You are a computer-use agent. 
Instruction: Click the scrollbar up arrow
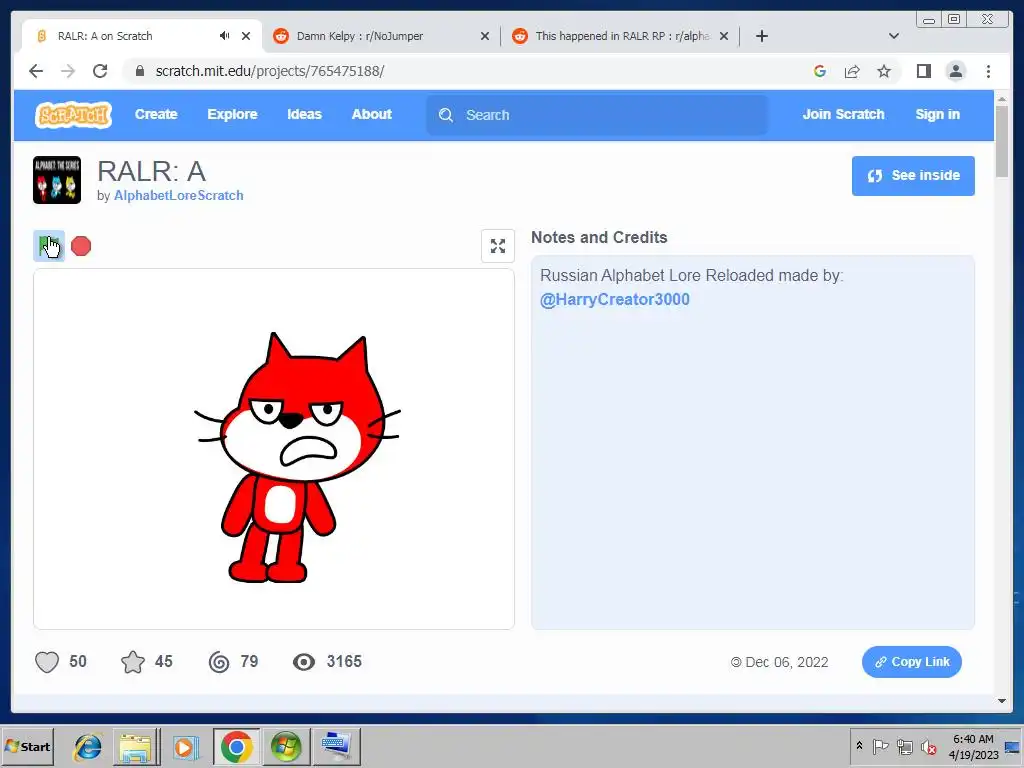pos(1002,98)
